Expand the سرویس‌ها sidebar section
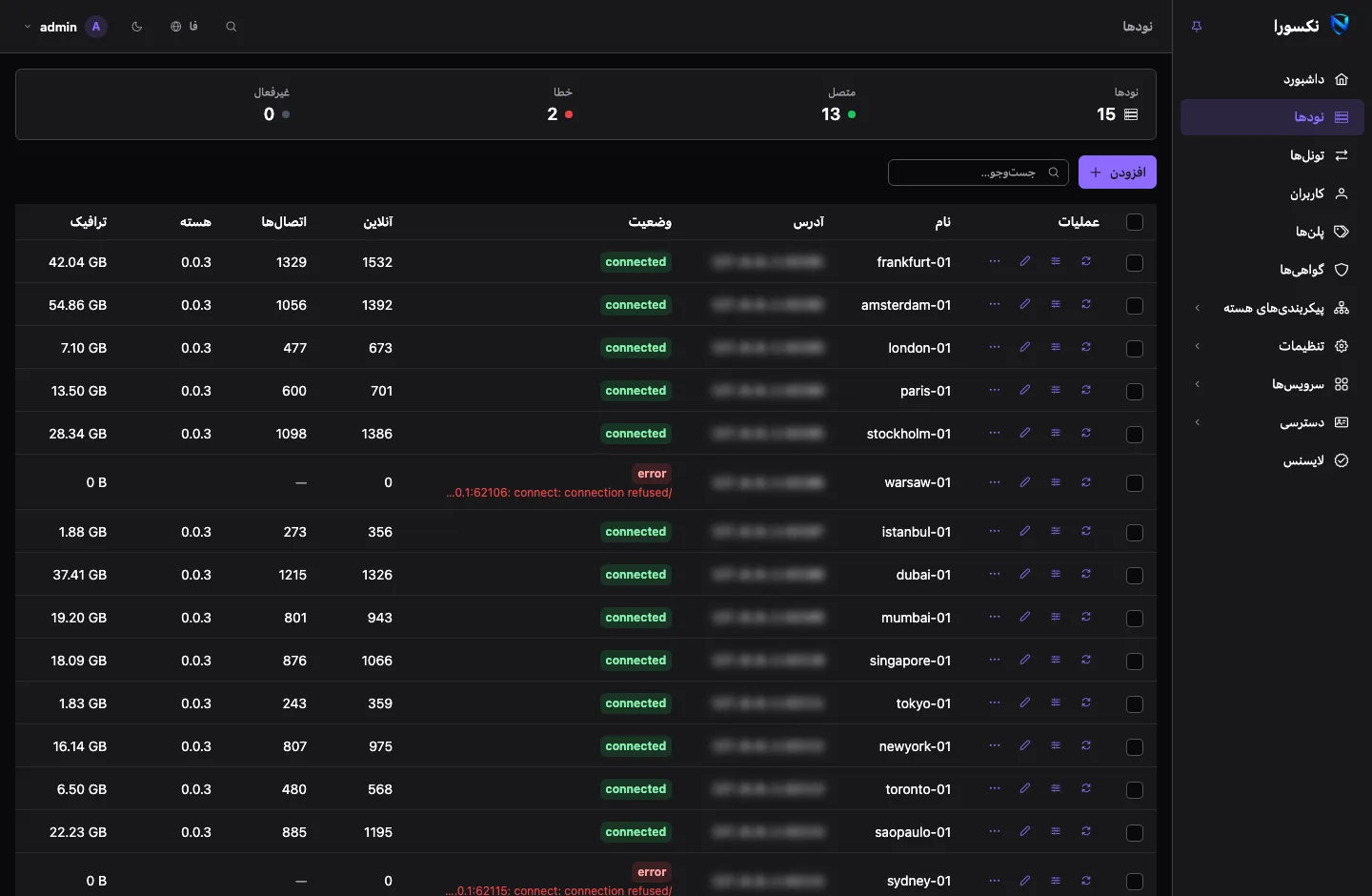 pos(1272,384)
